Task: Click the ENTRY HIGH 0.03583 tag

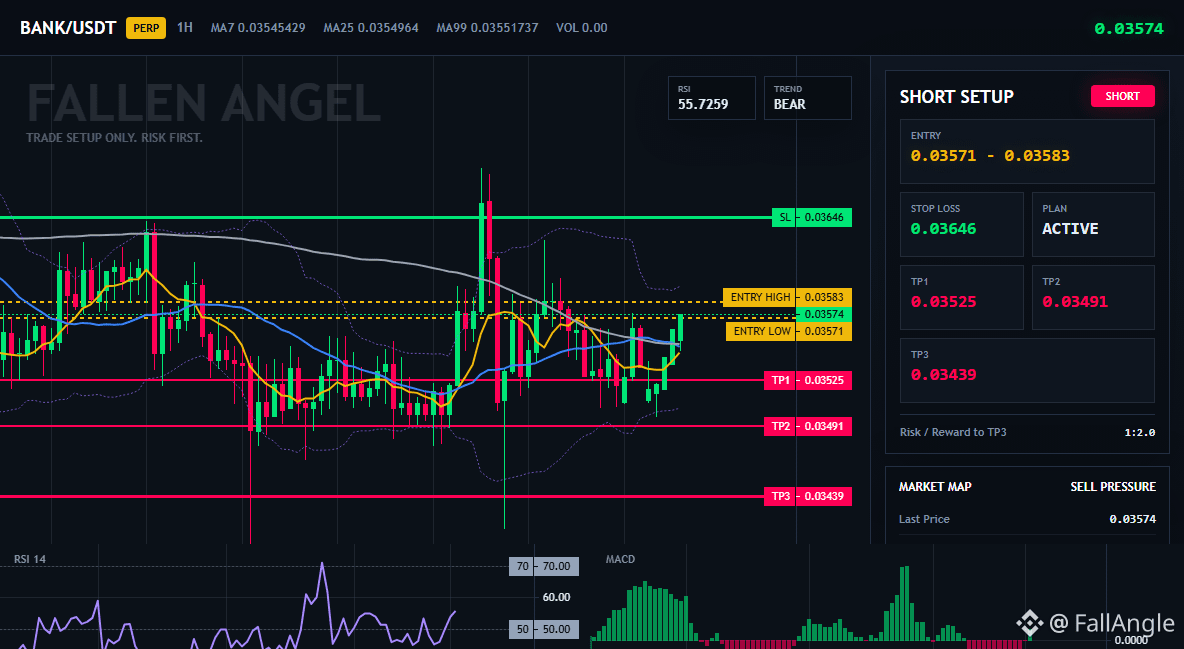Action: [x=787, y=297]
